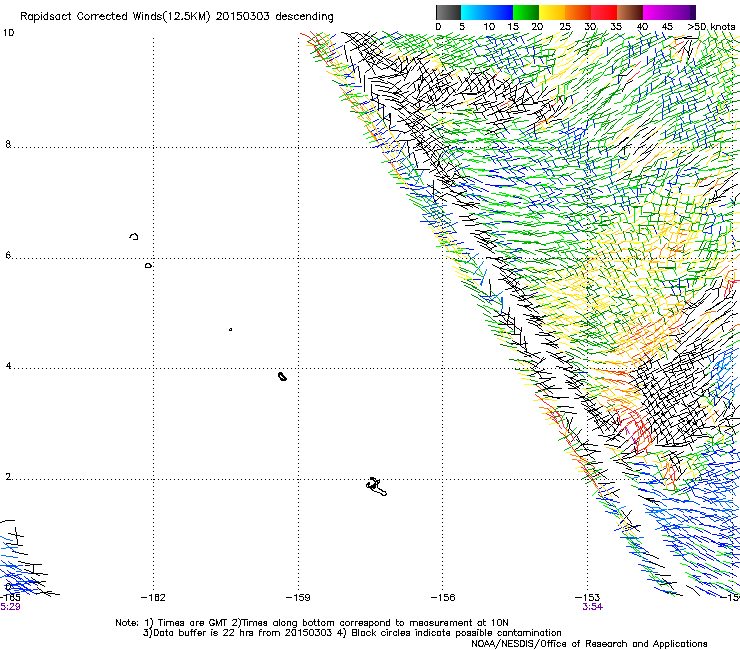
Task: Click longitude label '-153' on bottom axis
Action: tap(587, 598)
